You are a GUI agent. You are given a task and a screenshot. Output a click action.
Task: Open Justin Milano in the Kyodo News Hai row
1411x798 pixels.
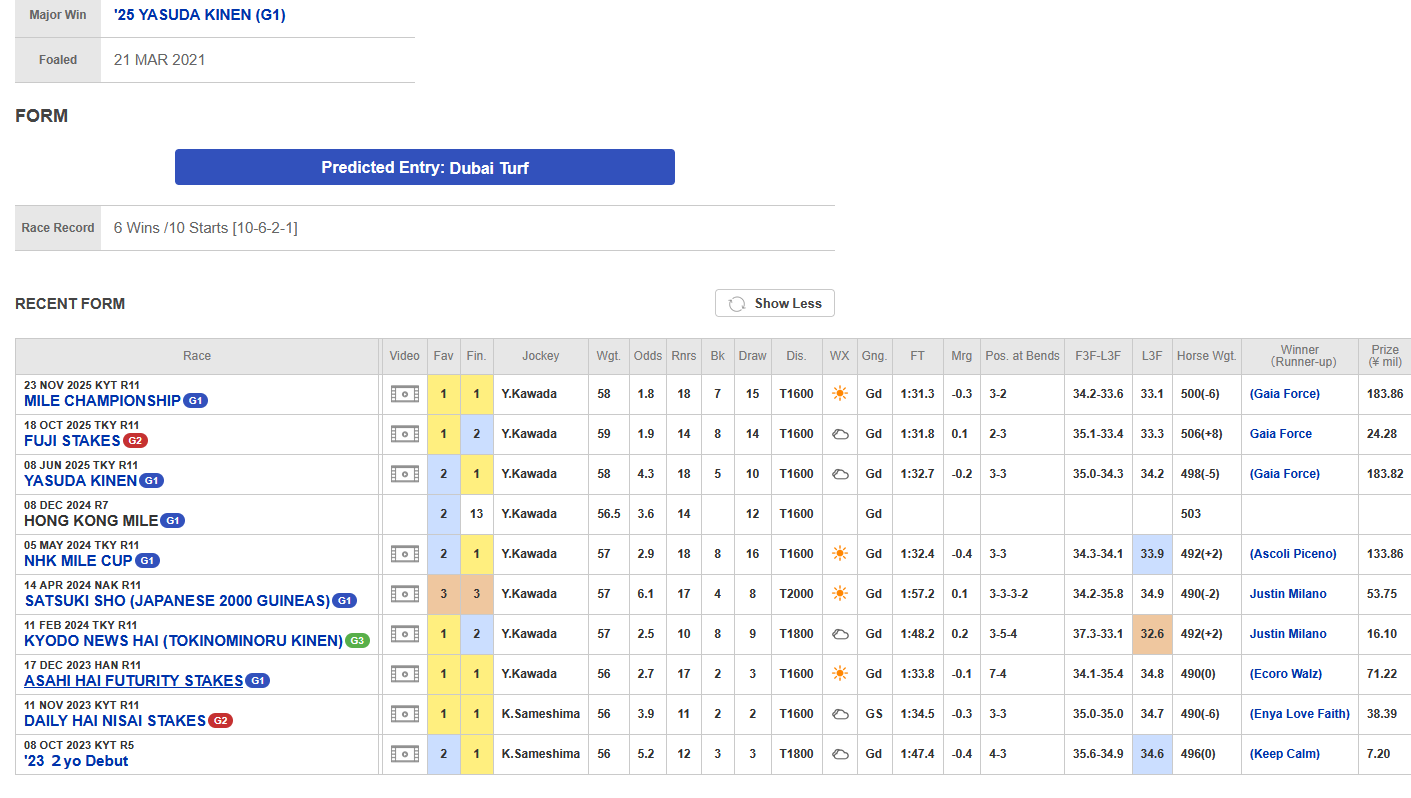[1288, 634]
